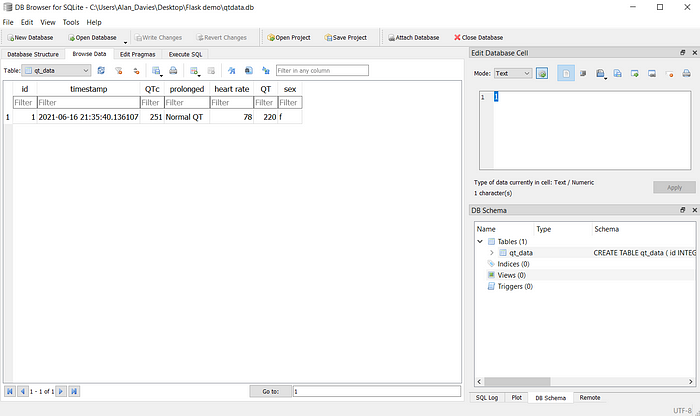Select the cell with heart rate 78
The width and height of the screenshot is (700, 416).
[x=231, y=117]
